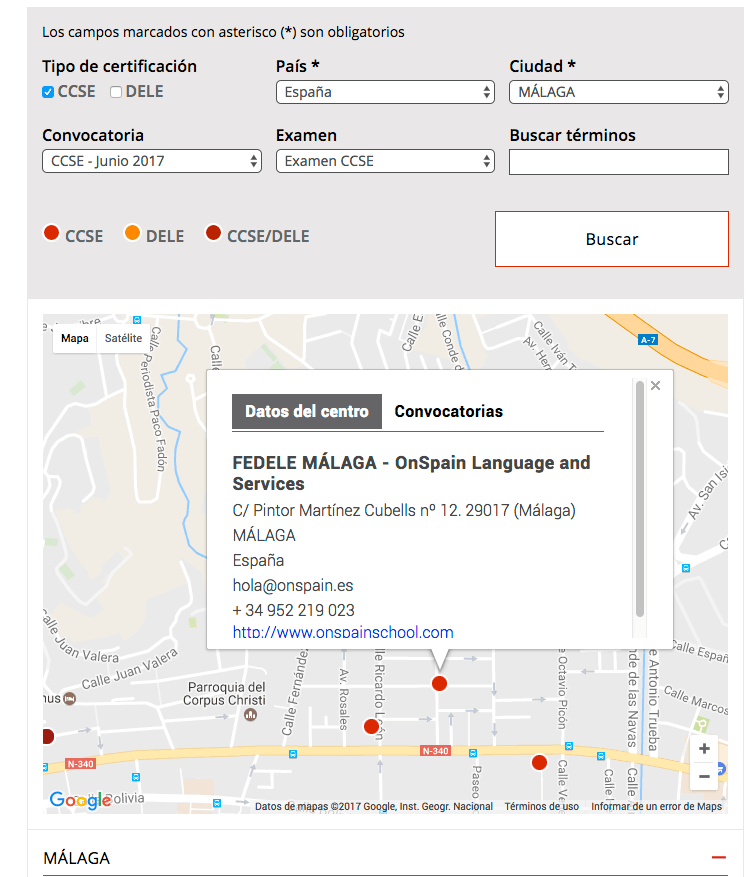Click the info window vertical scrollbar
The width and height of the screenshot is (756, 877).
(x=640, y=499)
